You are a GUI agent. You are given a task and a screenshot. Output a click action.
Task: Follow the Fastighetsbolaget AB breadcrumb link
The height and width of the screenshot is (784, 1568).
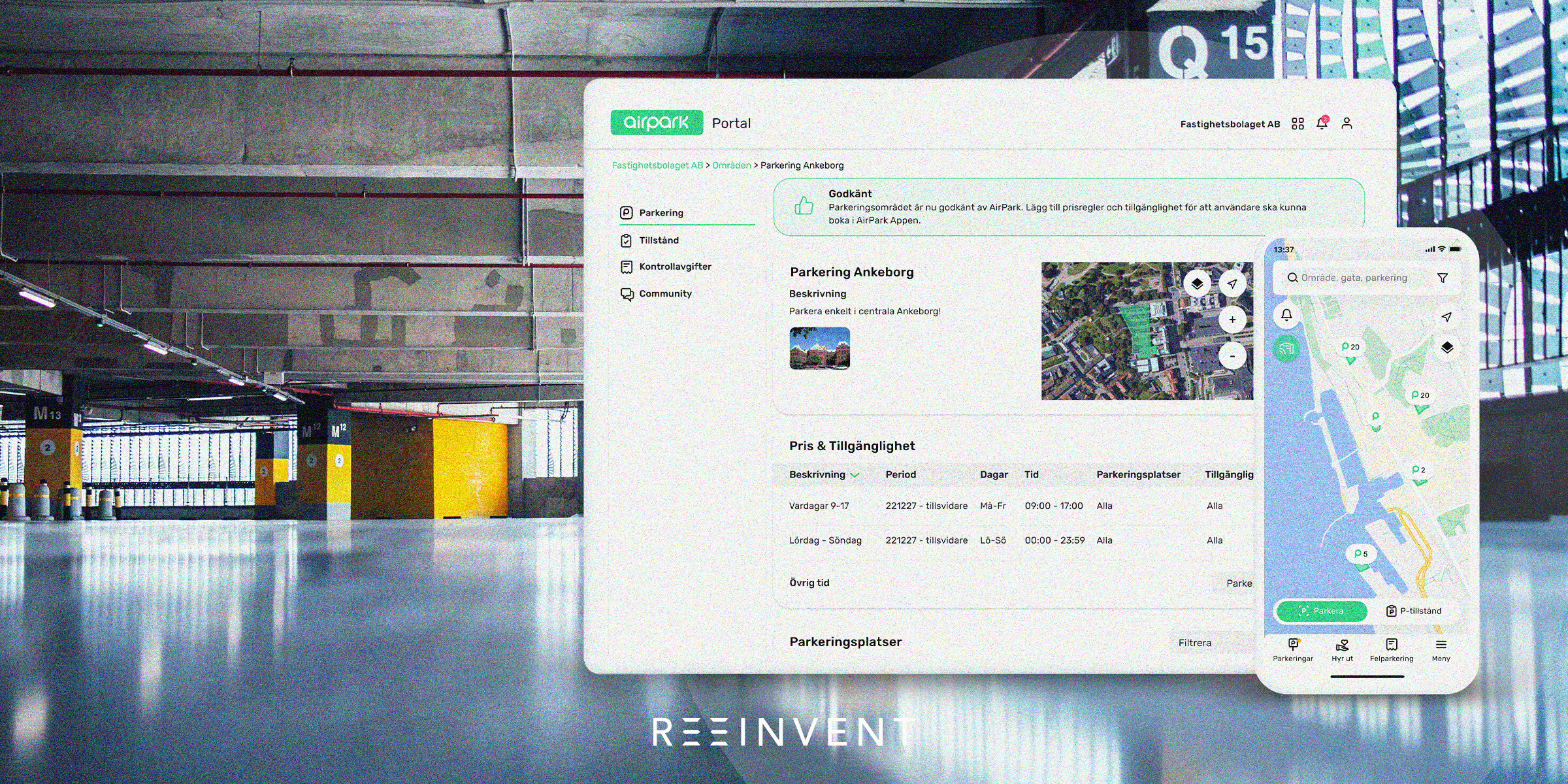tap(657, 165)
